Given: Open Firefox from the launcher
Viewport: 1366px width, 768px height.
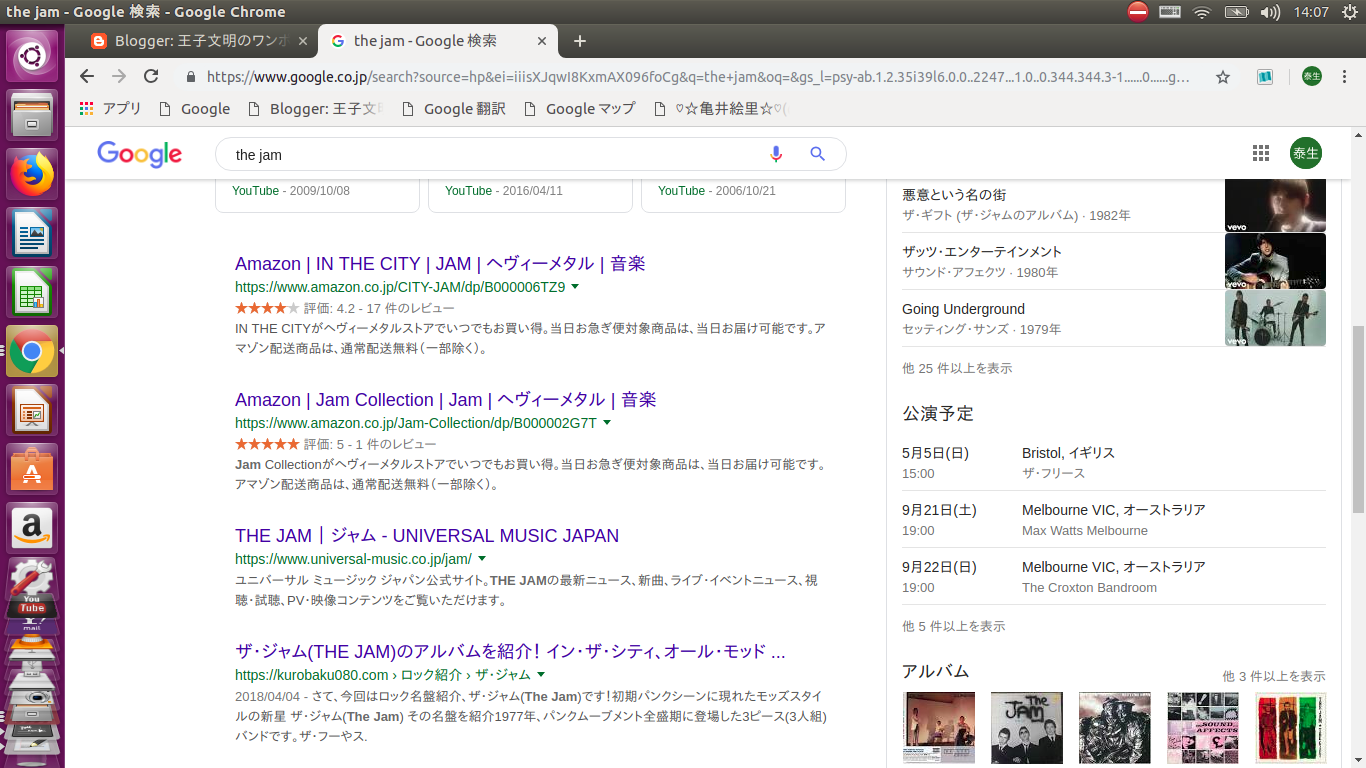Looking at the screenshot, I should pos(32,175).
